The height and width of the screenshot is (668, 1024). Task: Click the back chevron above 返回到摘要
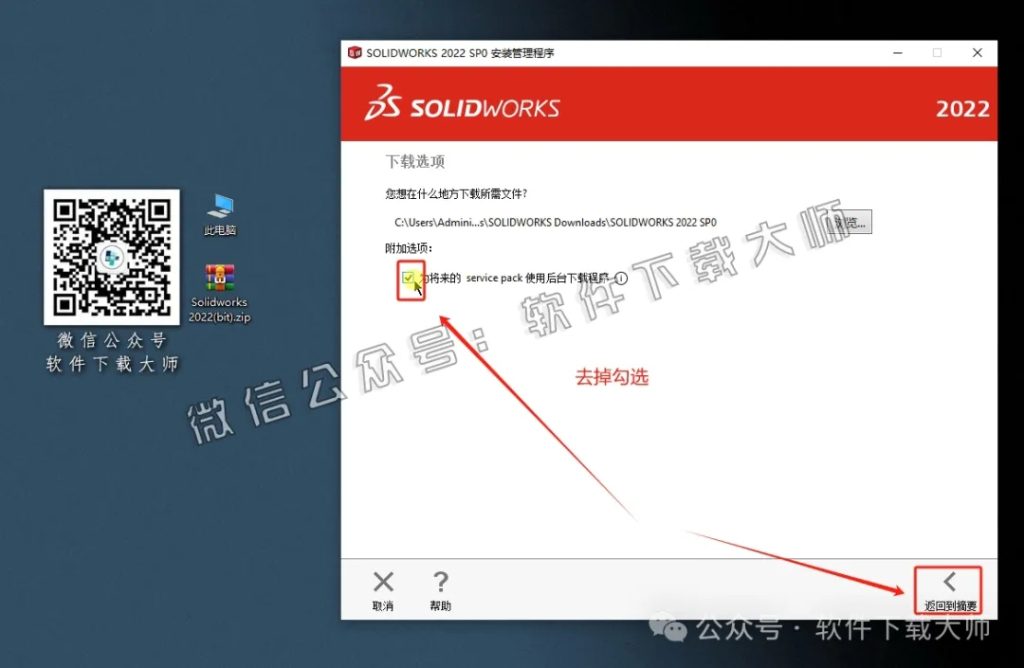[x=948, y=581]
